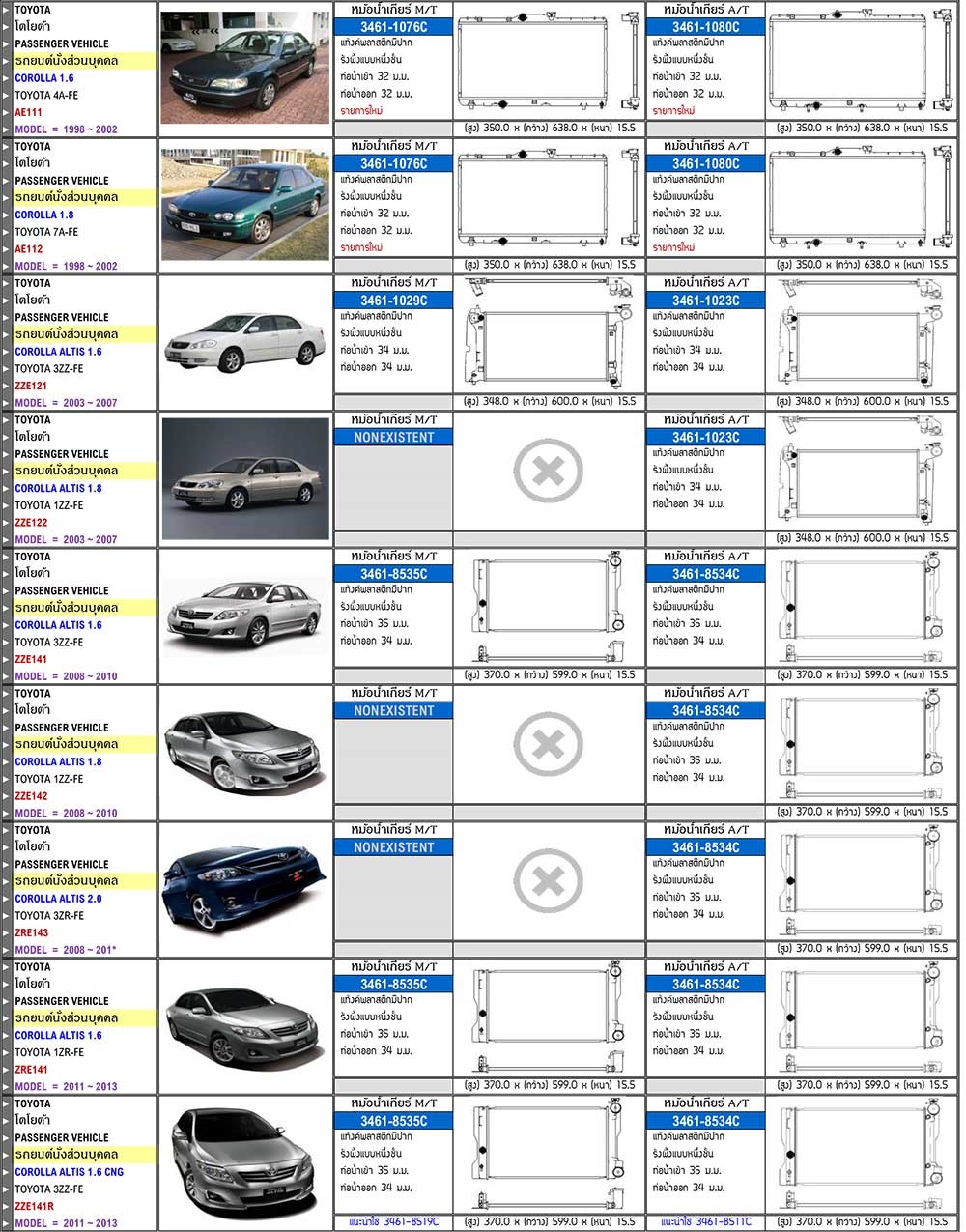Click the NONEXISTENT M/T label for ZZE142

pyautogui.click(x=394, y=711)
